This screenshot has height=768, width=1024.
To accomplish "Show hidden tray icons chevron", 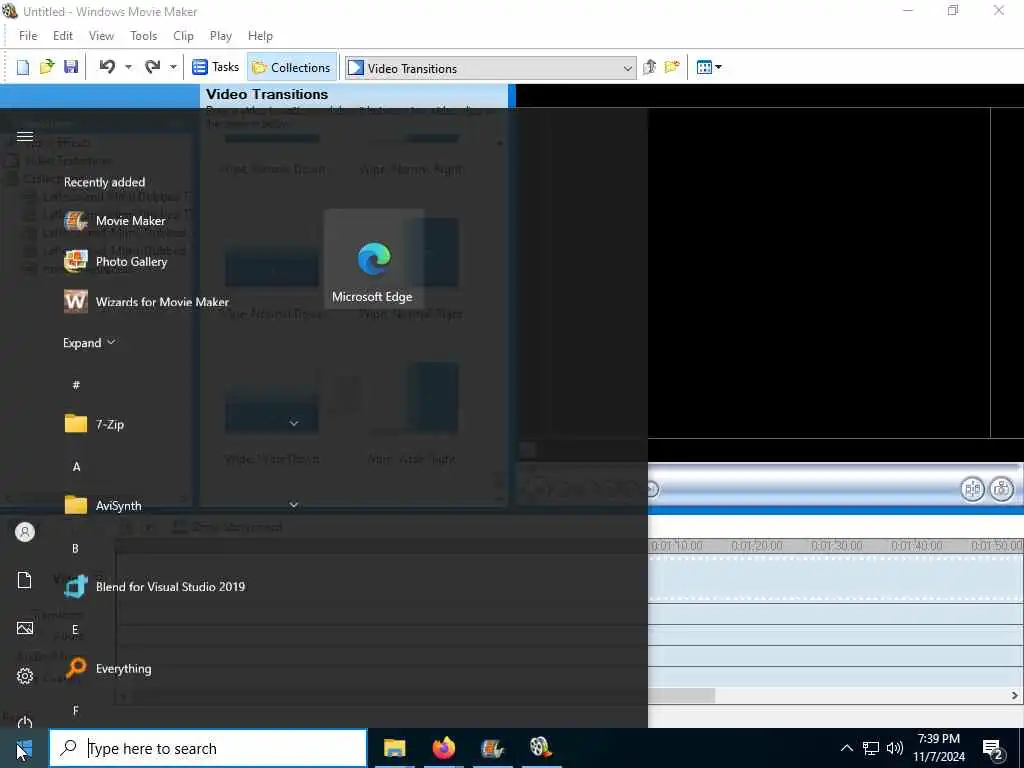I will [846, 748].
